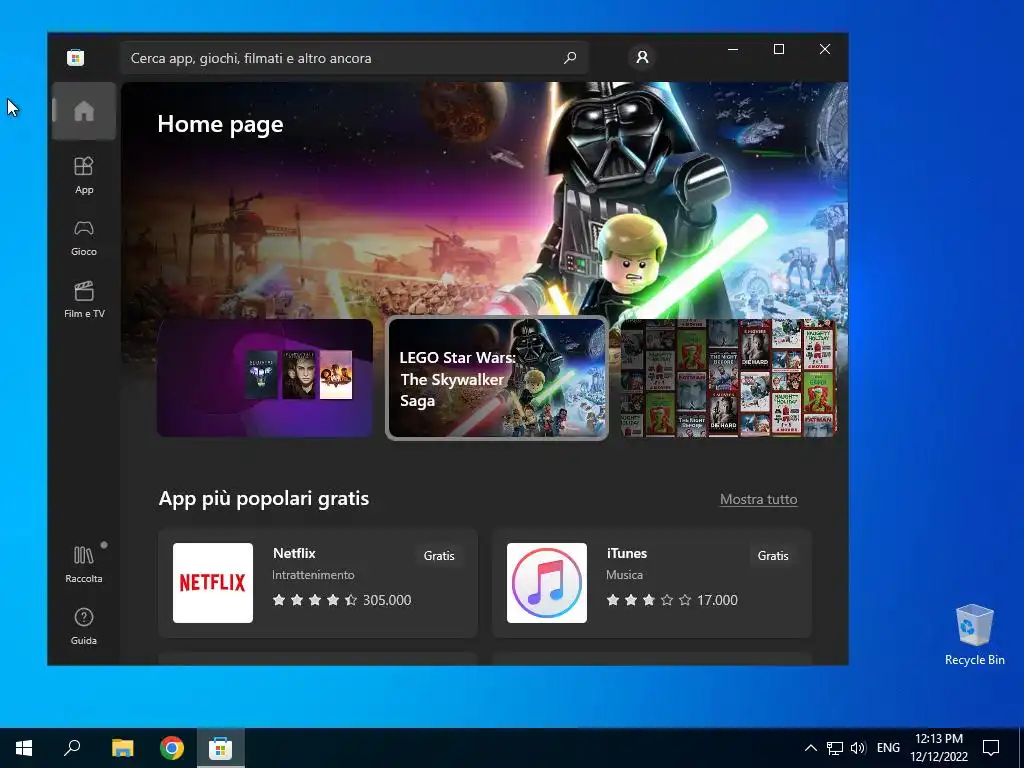
Task: Open the Raccolta library
Action: 84,564
